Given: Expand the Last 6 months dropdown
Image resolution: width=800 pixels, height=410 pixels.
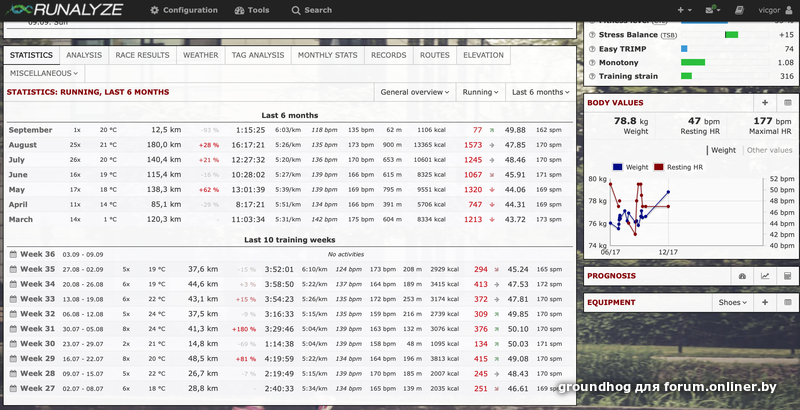Looking at the screenshot, I should pyautogui.click(x=540, y=92).
